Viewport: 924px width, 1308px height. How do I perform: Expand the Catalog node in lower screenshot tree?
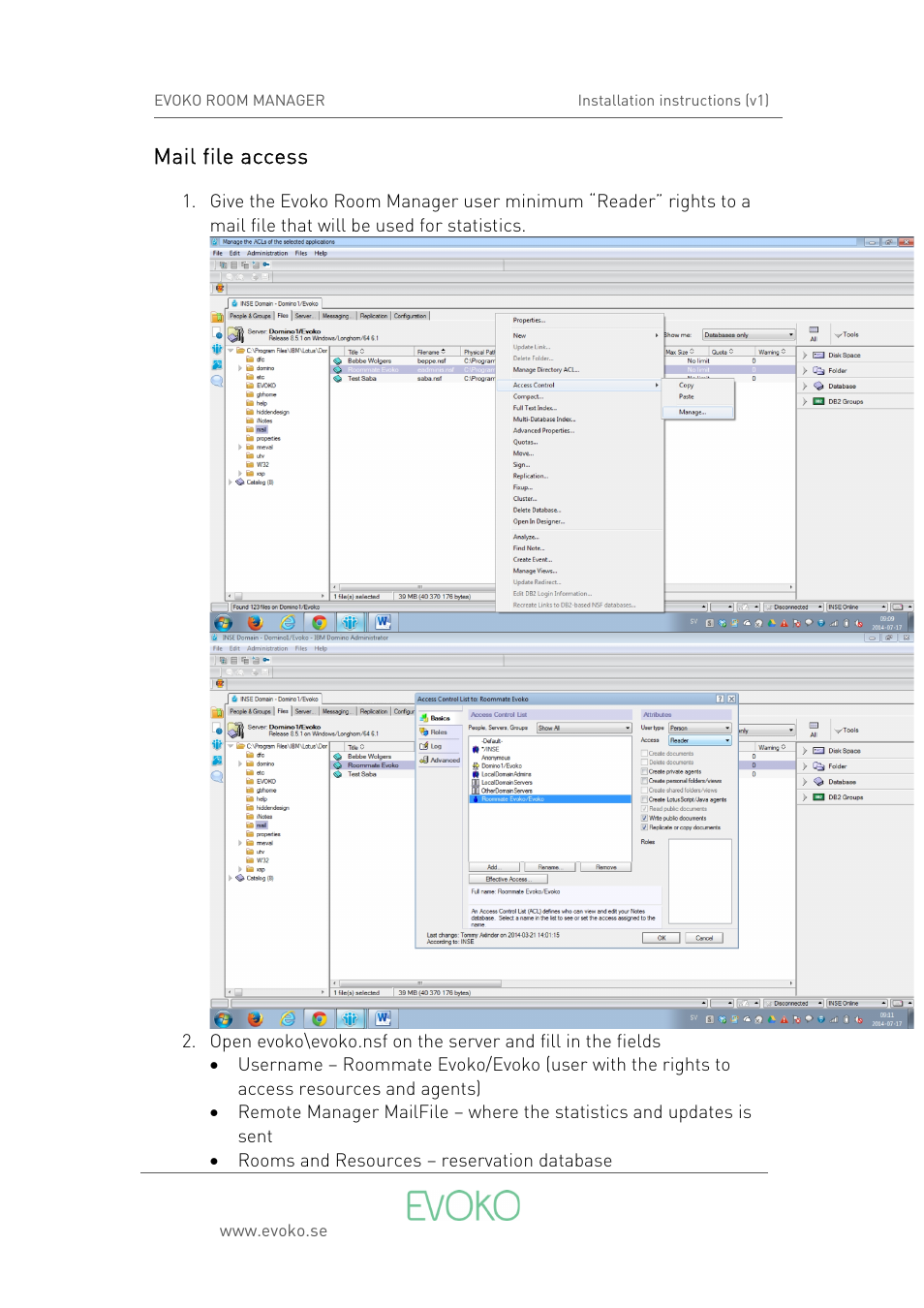231,878
